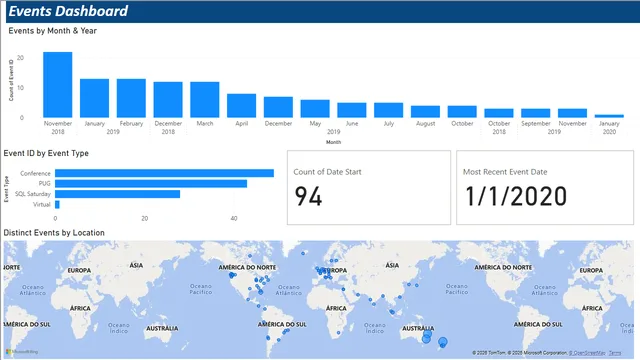Select the small Virtual bar

[57, 204]
